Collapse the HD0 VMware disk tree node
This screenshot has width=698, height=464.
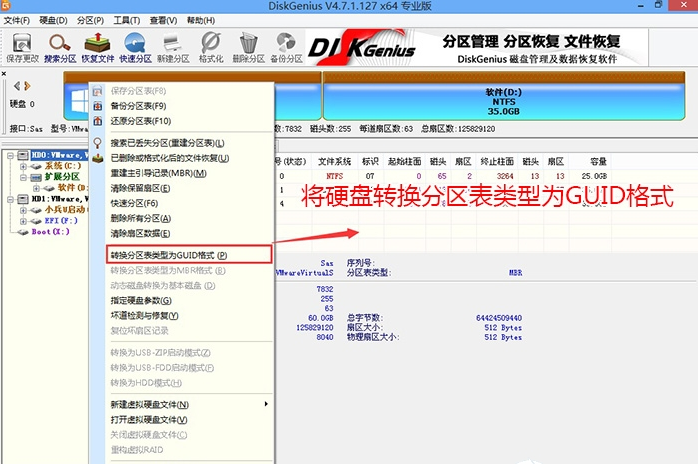8,157
